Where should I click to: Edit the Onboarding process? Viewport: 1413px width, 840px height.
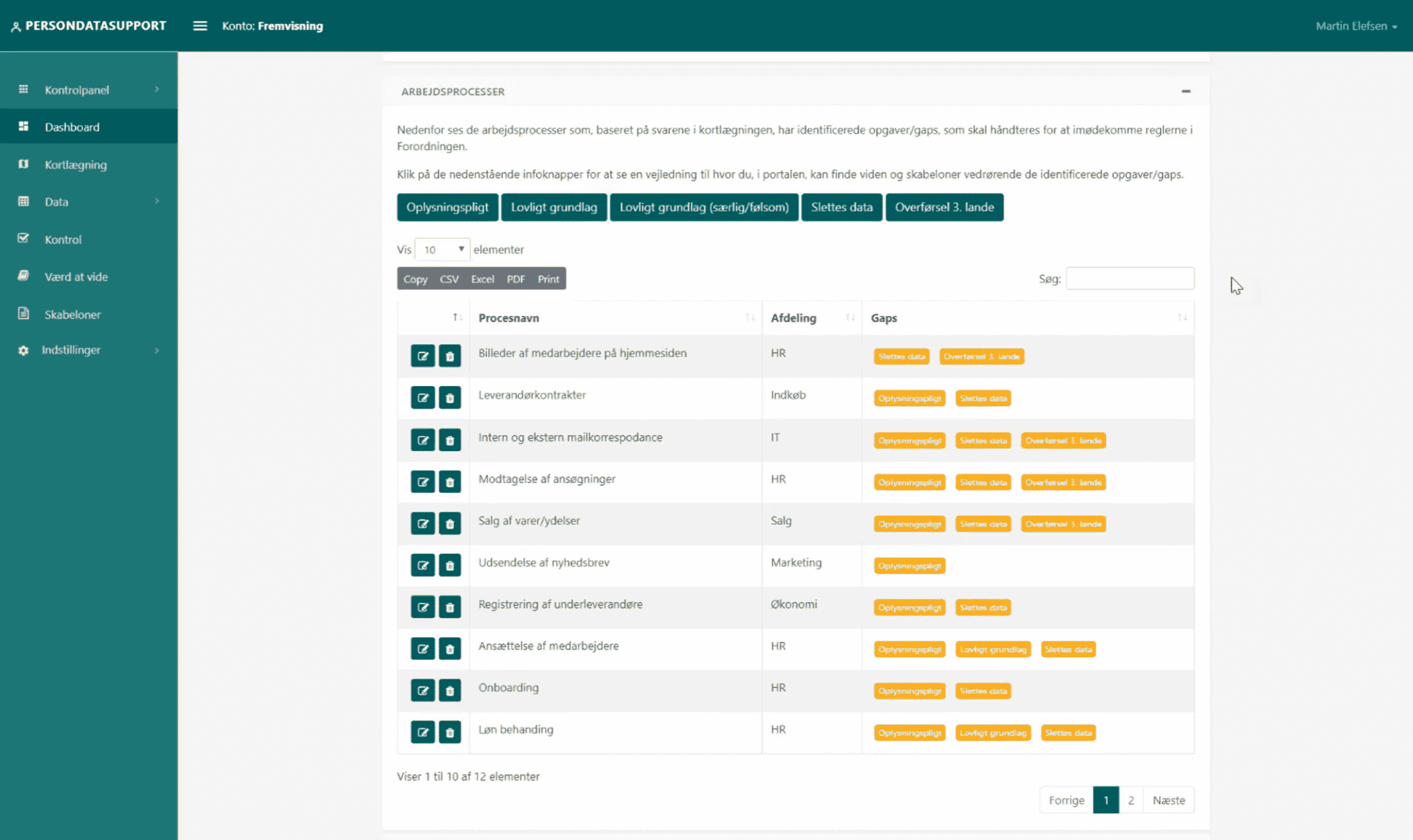point(422,691)
